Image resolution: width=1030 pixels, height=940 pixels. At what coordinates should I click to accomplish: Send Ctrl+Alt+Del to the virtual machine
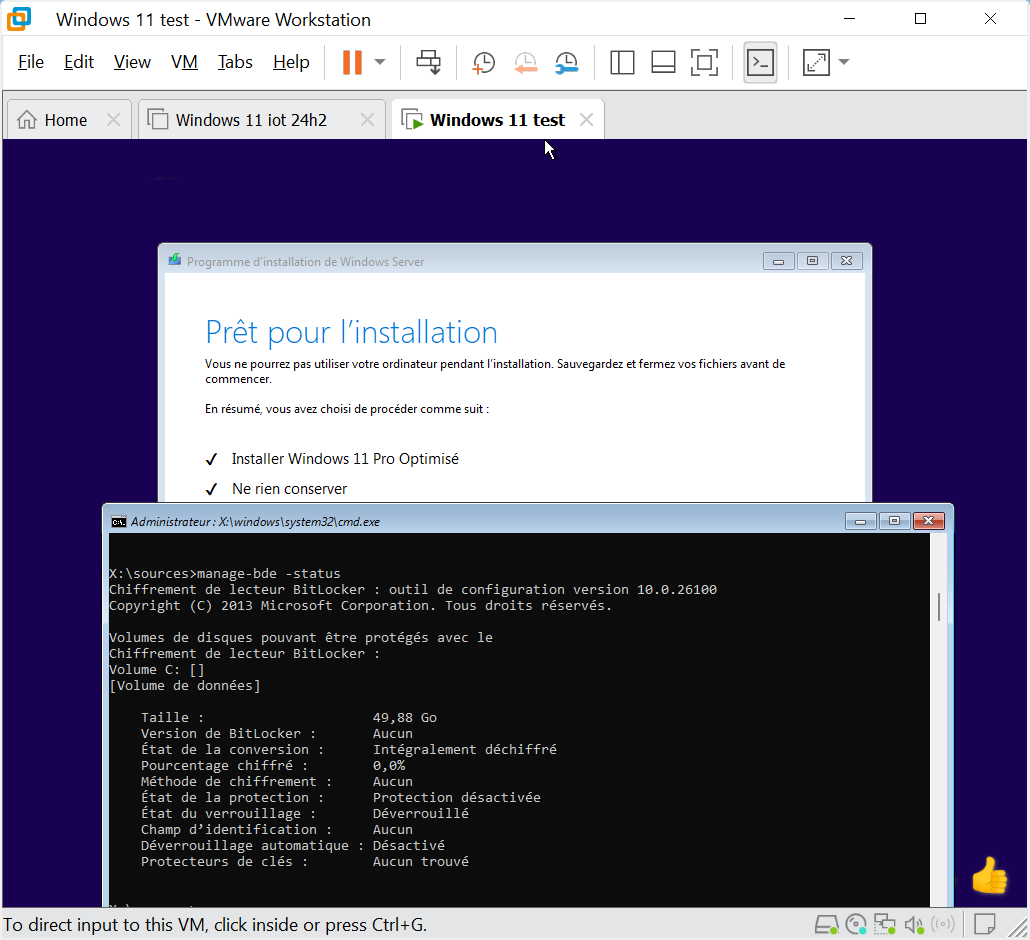tap(428, 62)
